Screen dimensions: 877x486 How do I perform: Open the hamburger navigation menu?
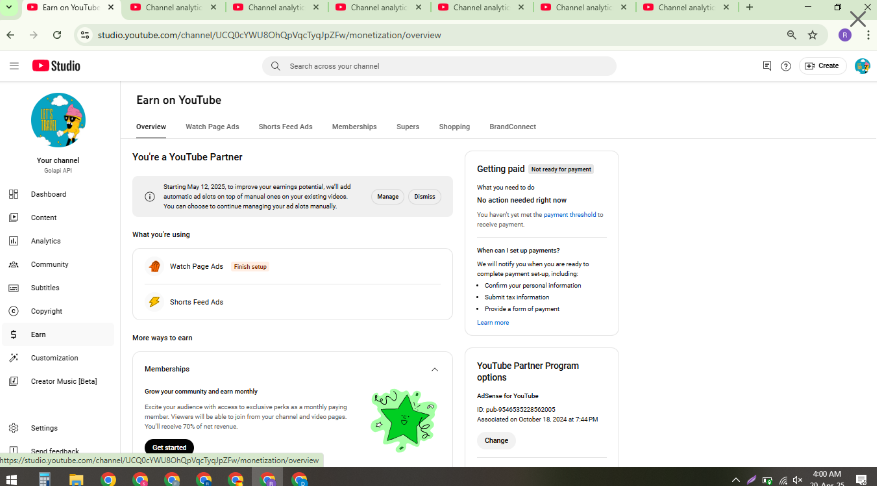(x=14, y=66)
